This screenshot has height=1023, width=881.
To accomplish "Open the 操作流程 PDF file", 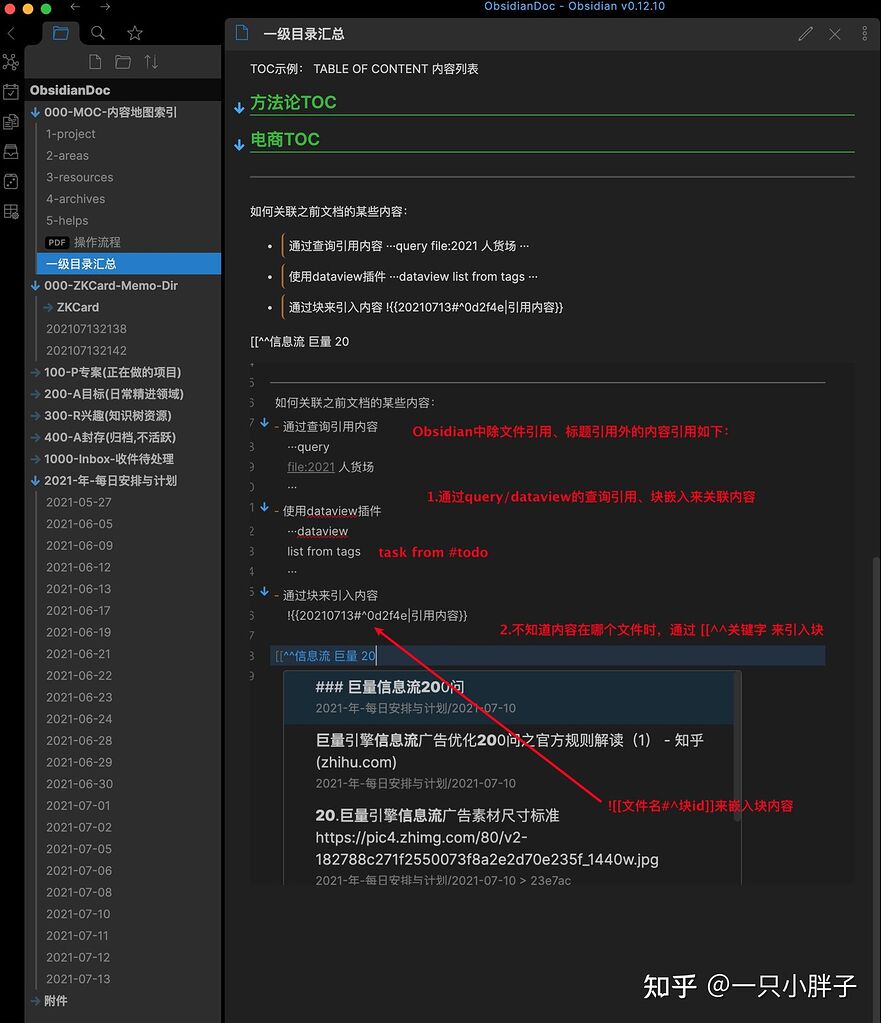I will (x=97, y=242).
